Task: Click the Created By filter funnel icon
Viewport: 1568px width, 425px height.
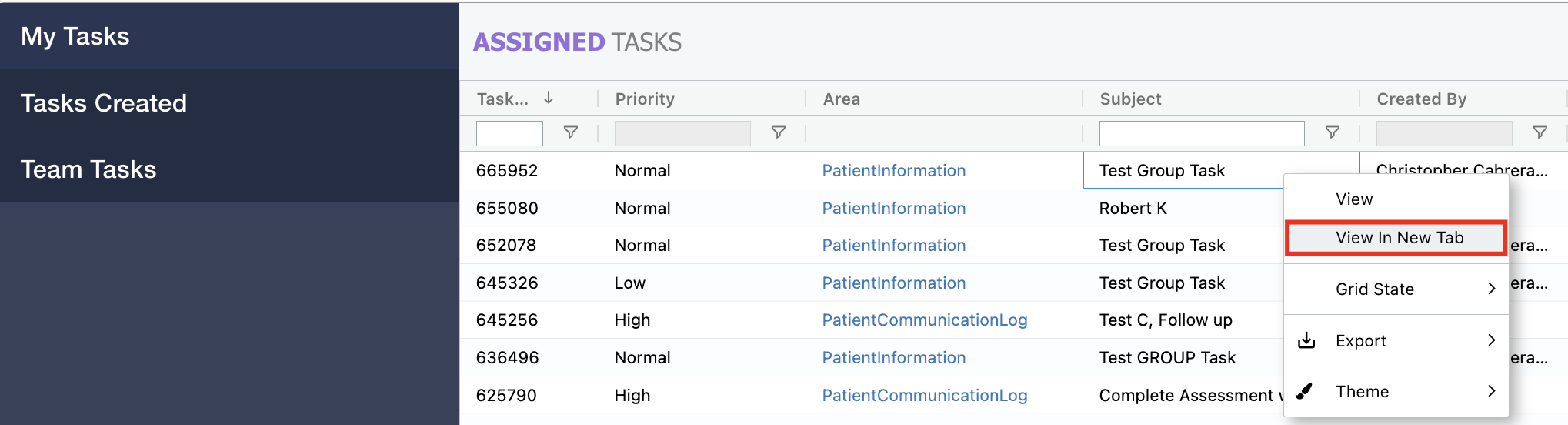Action: point(1540,132)
